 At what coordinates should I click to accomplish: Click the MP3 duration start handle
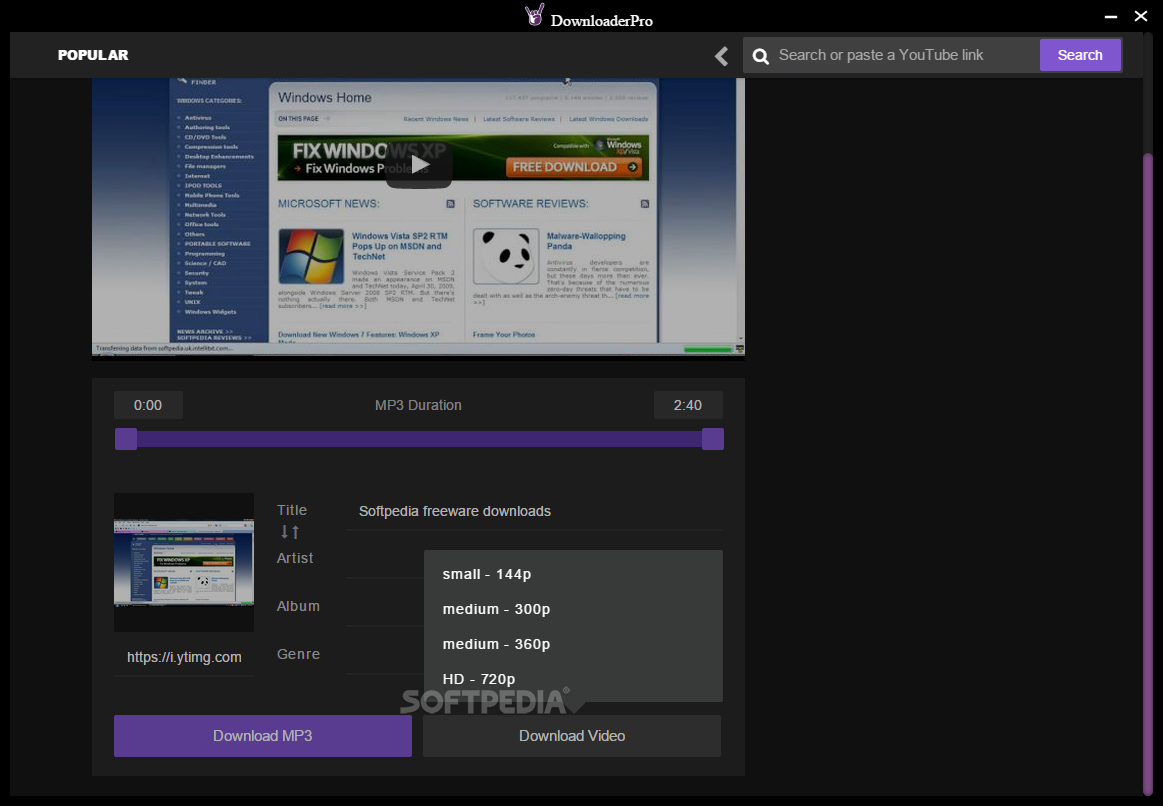point(126,439)
